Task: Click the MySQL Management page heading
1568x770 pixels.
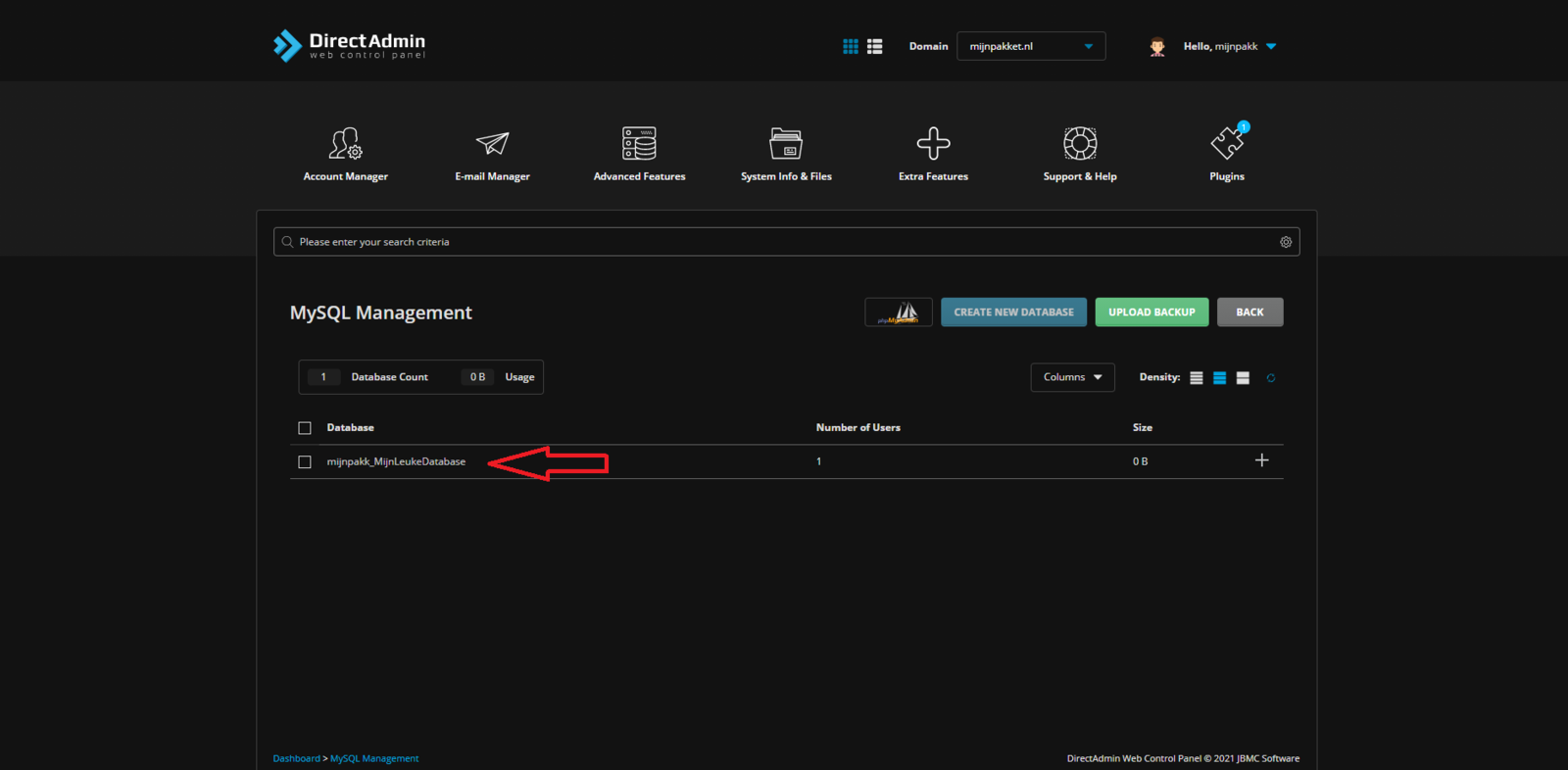Action: pos(380,313)
